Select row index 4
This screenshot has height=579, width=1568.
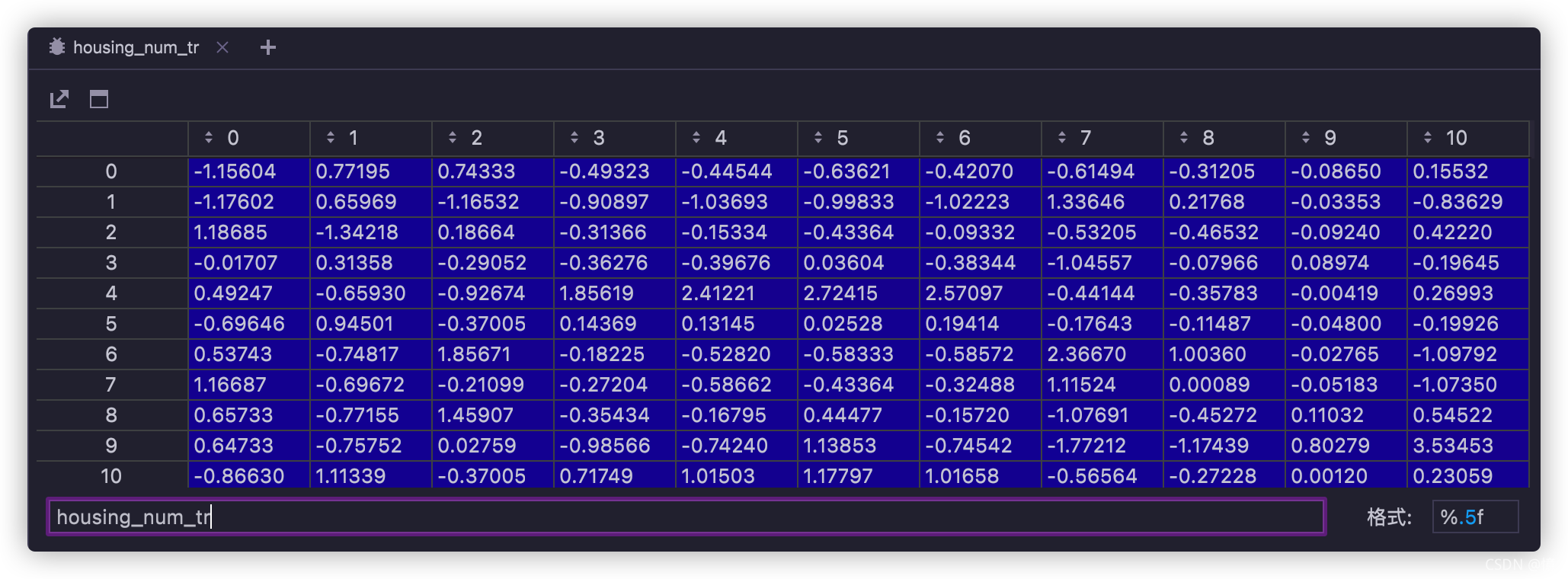pos(111,293)
